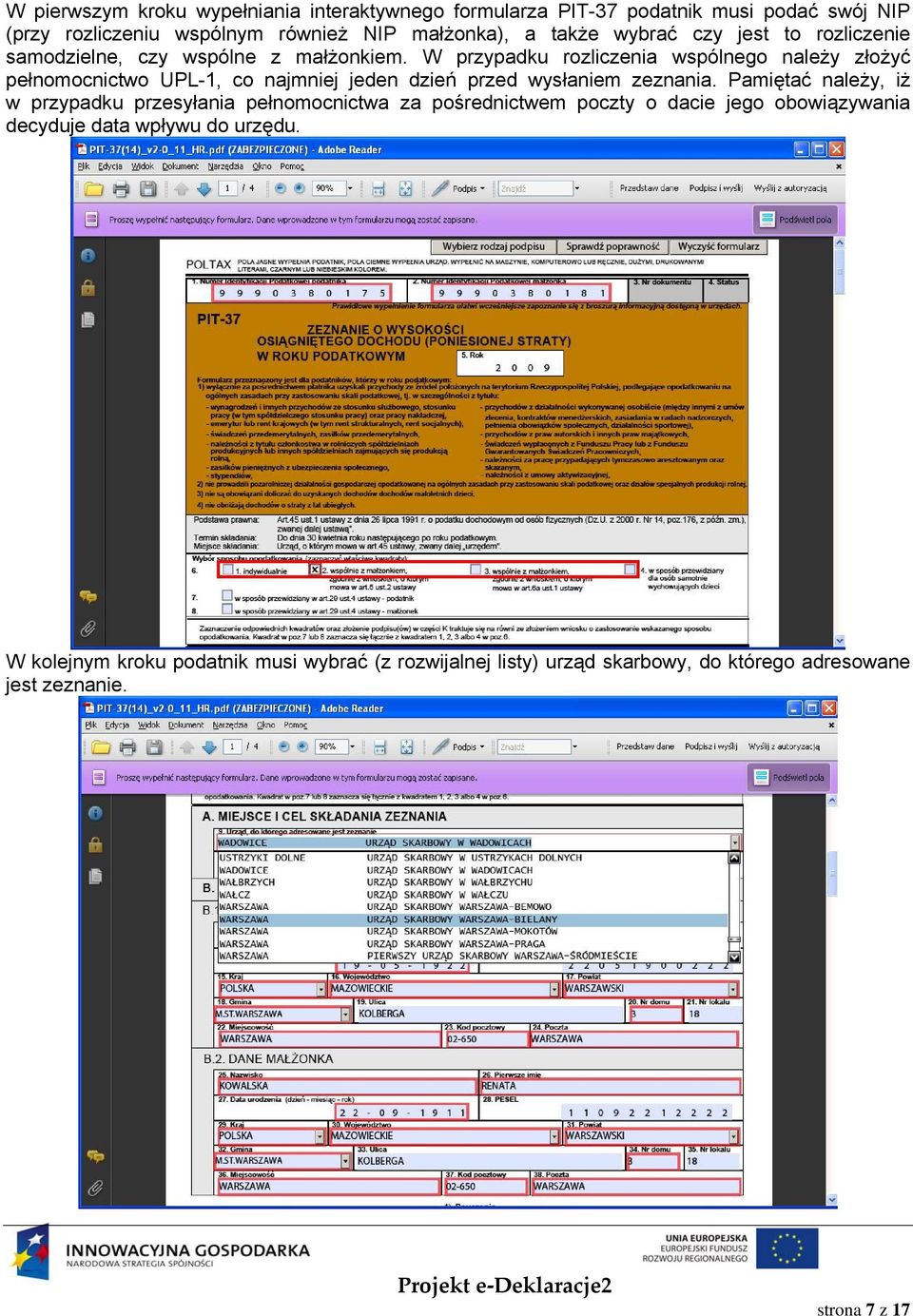The width and height of the screenshot is (913, 1316).
Task: Tick checkbox 1. indywidualnie
Action: 227,571
